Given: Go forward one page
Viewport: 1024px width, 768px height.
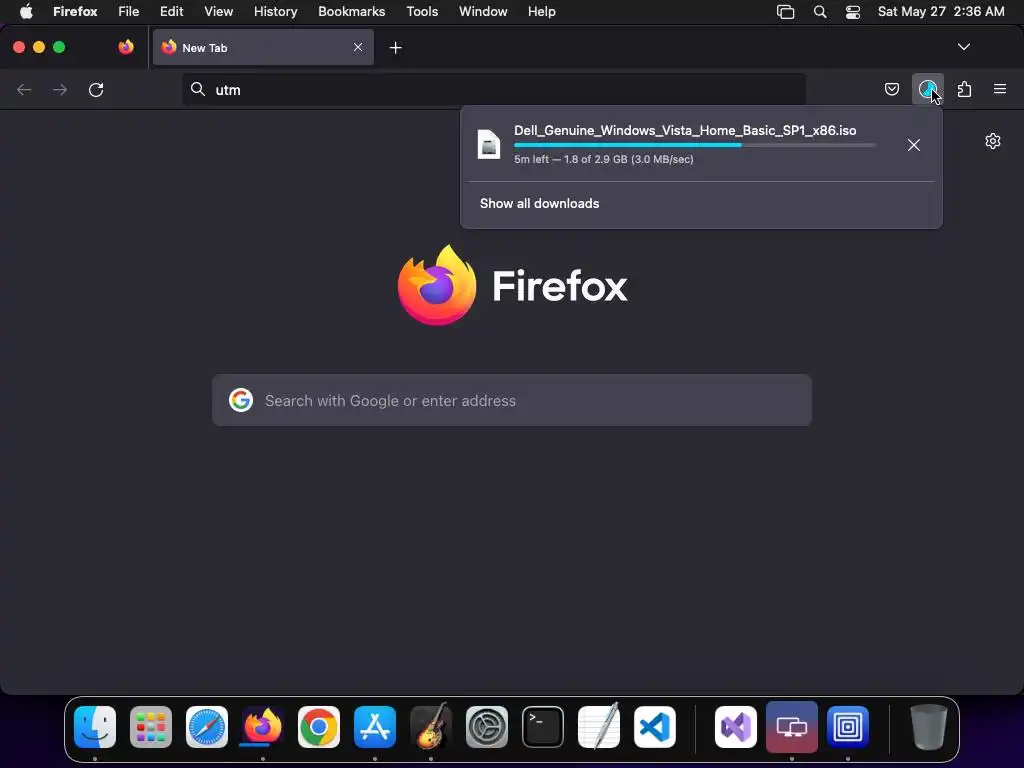Looking at the screenshot, I should coord(60,89).
